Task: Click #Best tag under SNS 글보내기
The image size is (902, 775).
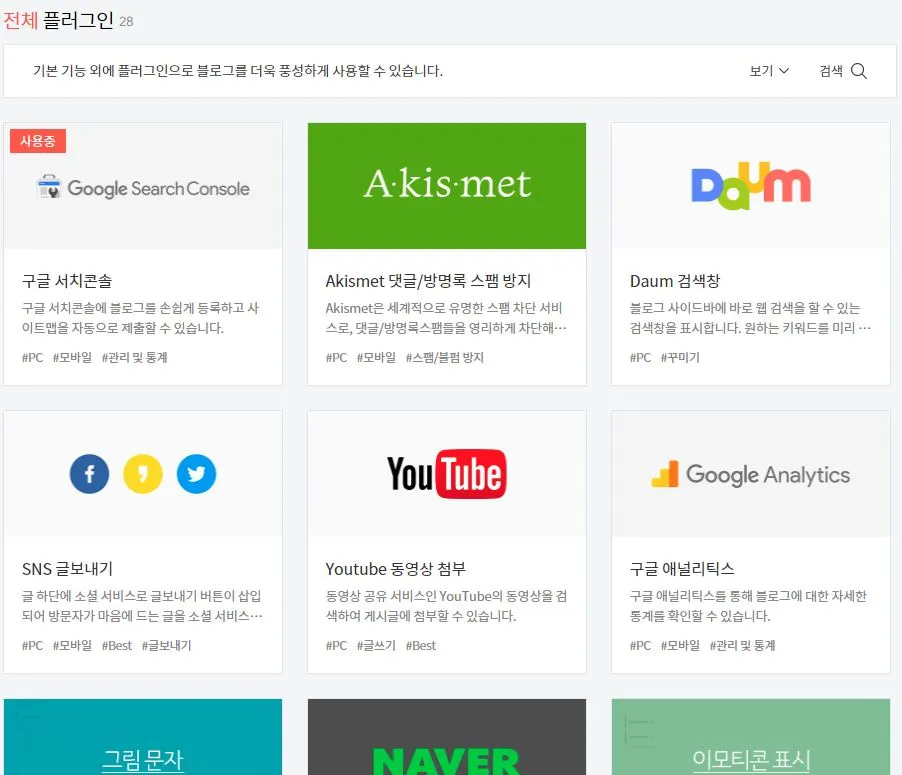Action: tap(117, 646)
